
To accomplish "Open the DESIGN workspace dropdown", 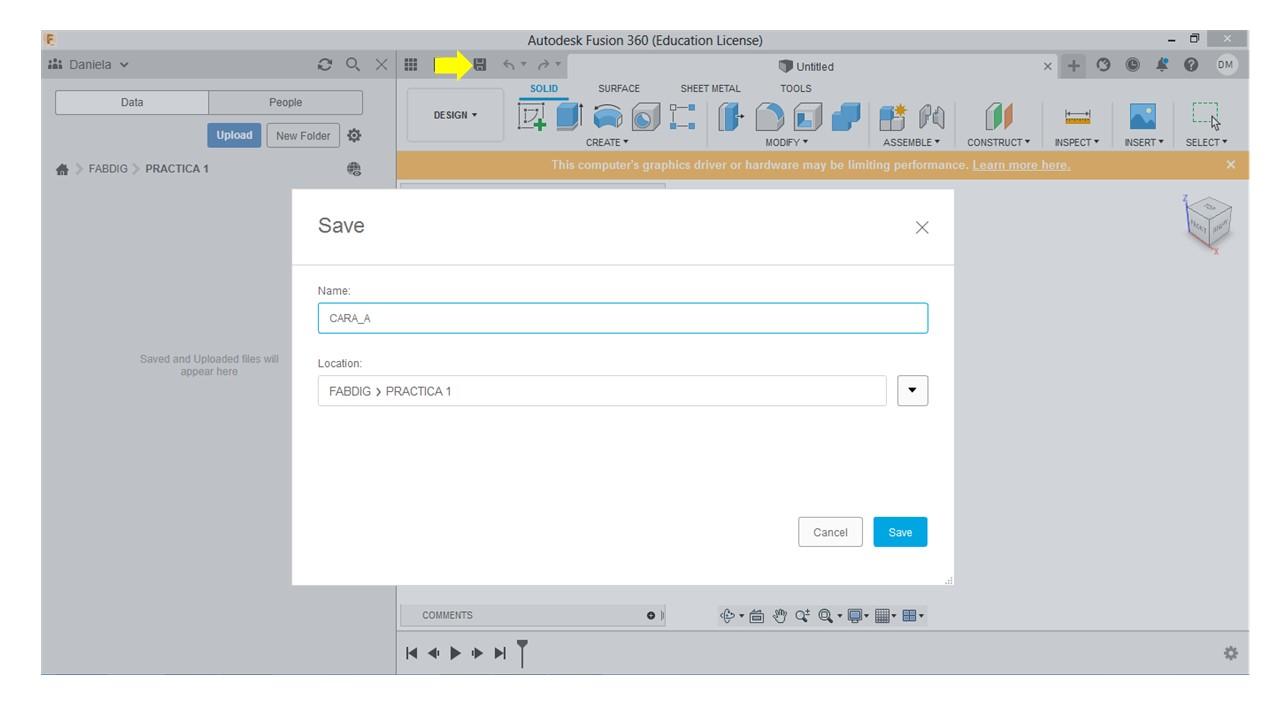I will [x=455, y=115].
